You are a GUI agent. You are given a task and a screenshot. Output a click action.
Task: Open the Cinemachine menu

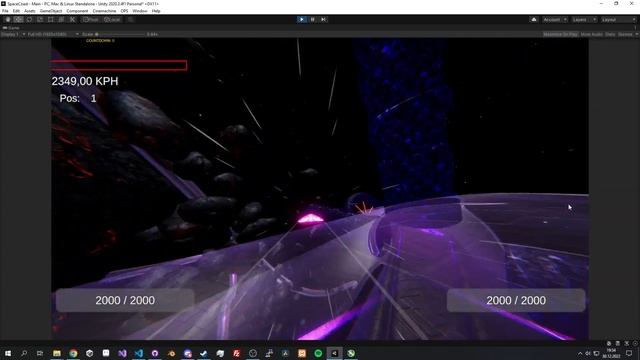click(x=104, y=11)
